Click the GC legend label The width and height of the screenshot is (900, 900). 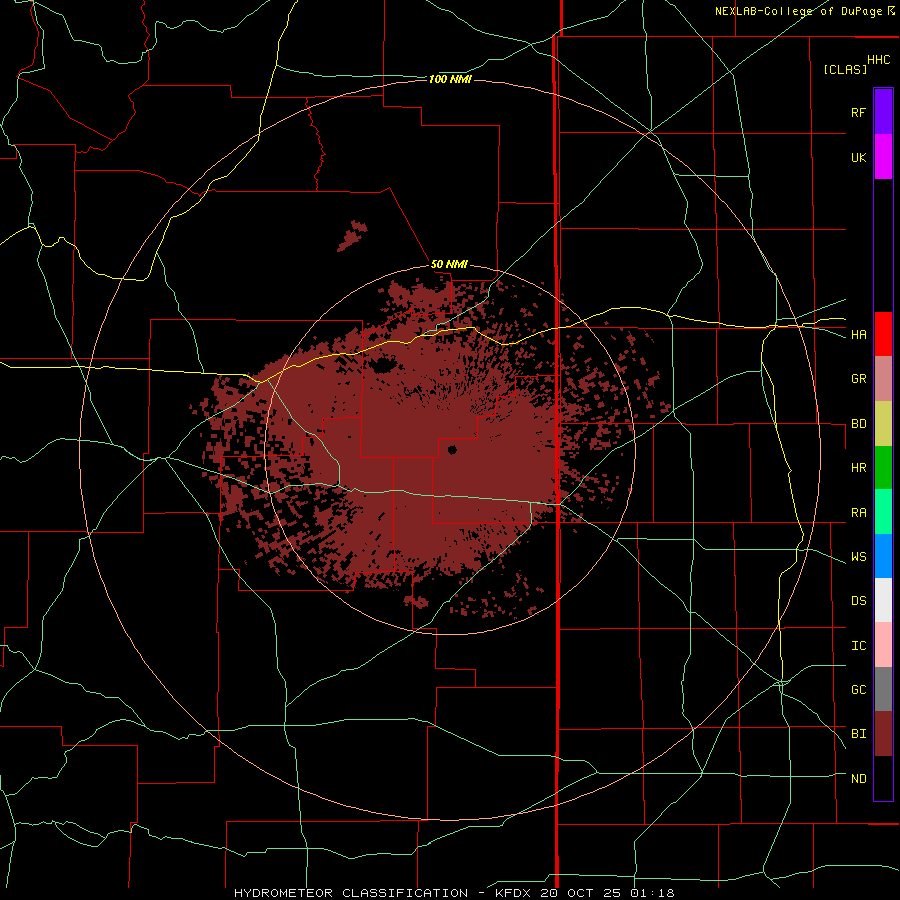[x=858, y=690]
